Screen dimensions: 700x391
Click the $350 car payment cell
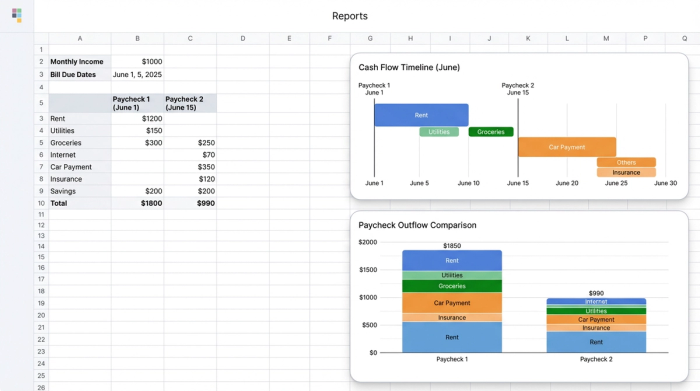click(x=190, y=167)
